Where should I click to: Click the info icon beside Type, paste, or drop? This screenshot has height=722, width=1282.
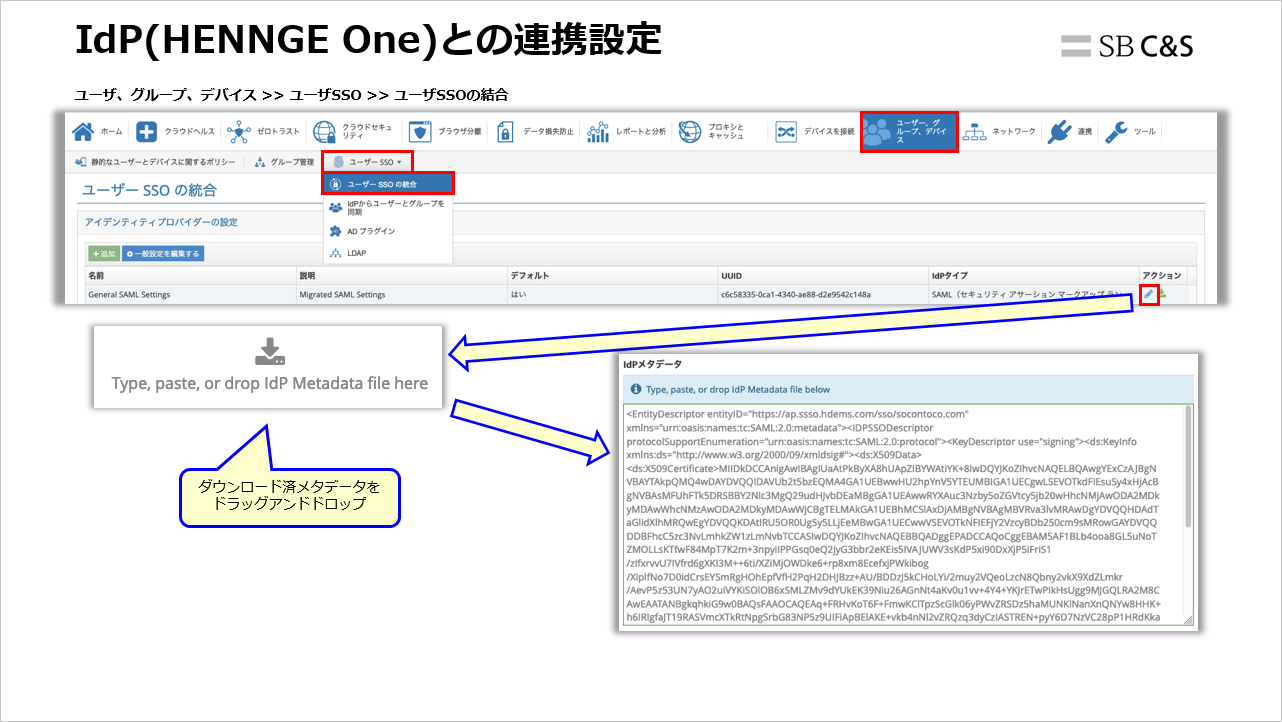point(636,389)
